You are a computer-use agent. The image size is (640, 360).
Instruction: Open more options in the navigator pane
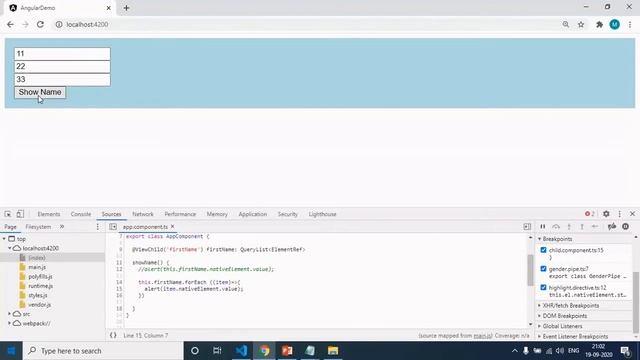coord(98,227)
